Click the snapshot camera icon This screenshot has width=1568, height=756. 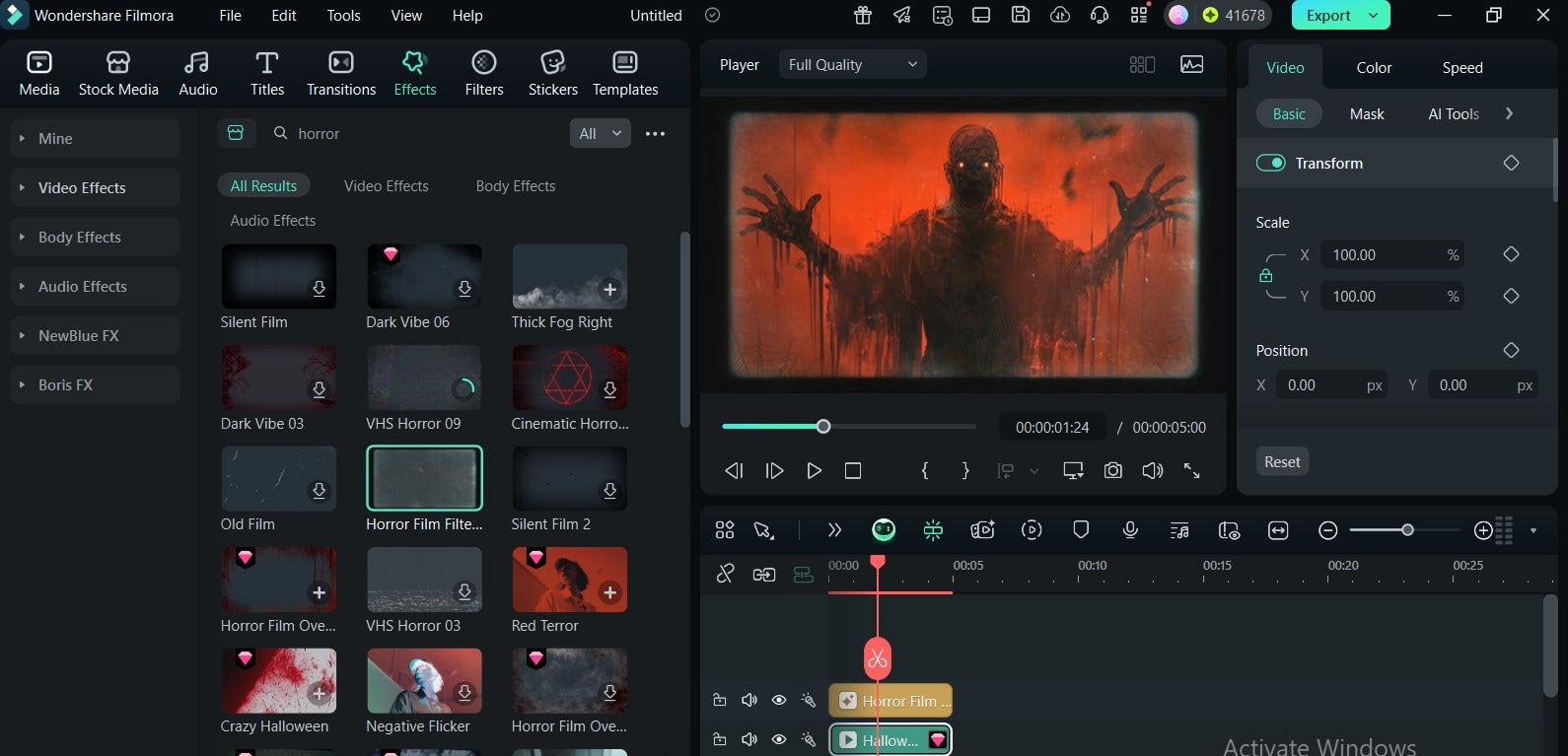coord(1113,471)
